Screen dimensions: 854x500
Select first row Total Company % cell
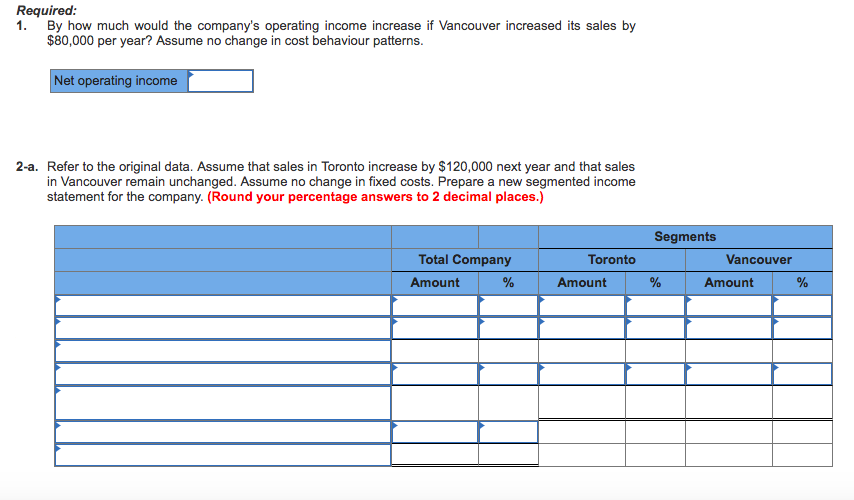click(508, 305)
